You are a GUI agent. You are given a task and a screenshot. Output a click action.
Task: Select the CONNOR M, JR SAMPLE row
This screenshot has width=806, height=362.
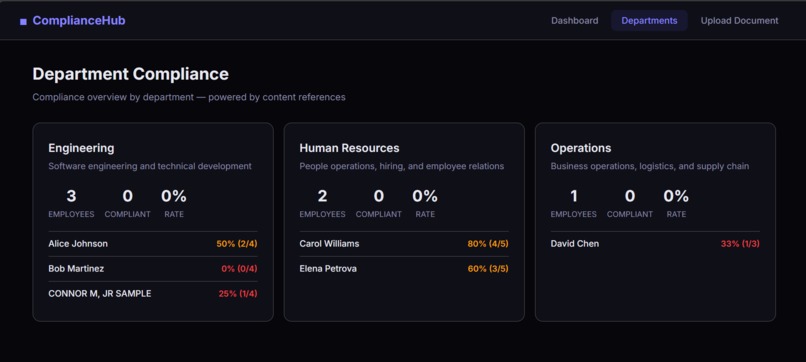click(x=153, y=294)
